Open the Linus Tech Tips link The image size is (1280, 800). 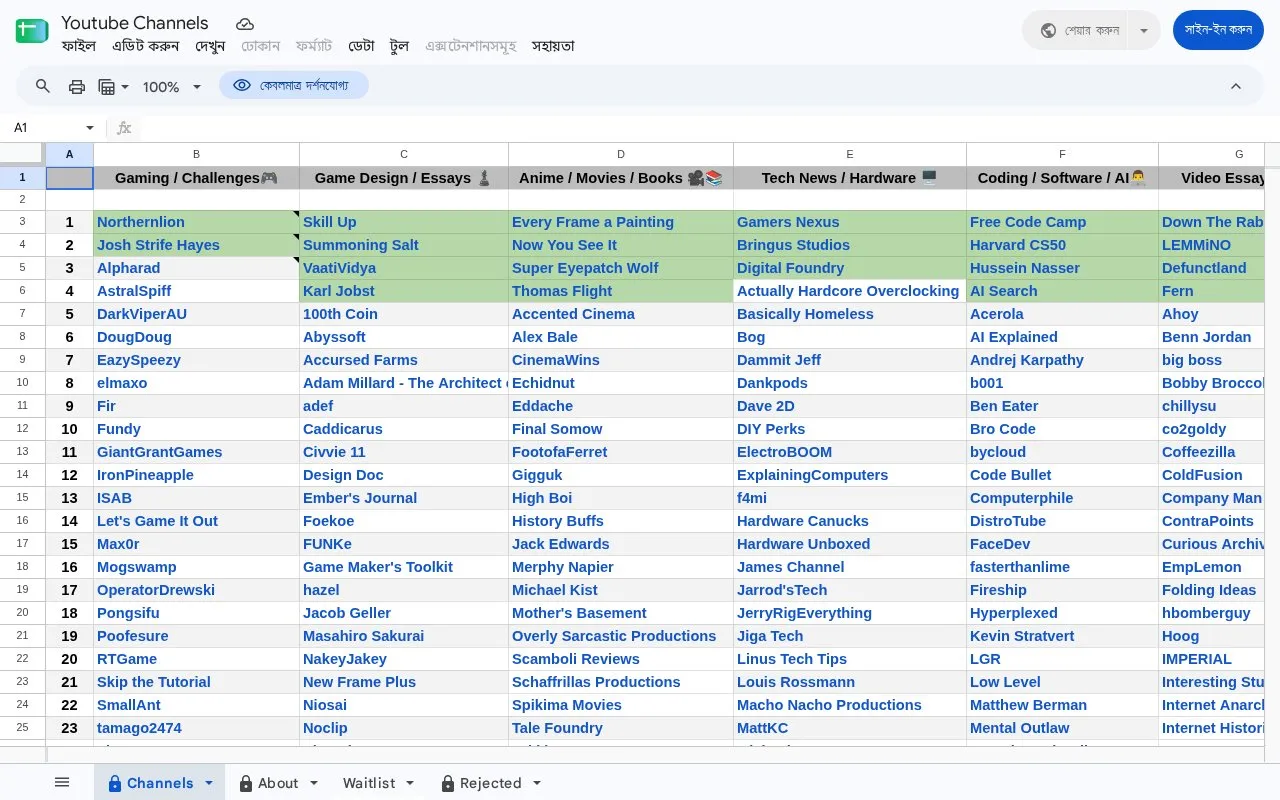point(792,659)
